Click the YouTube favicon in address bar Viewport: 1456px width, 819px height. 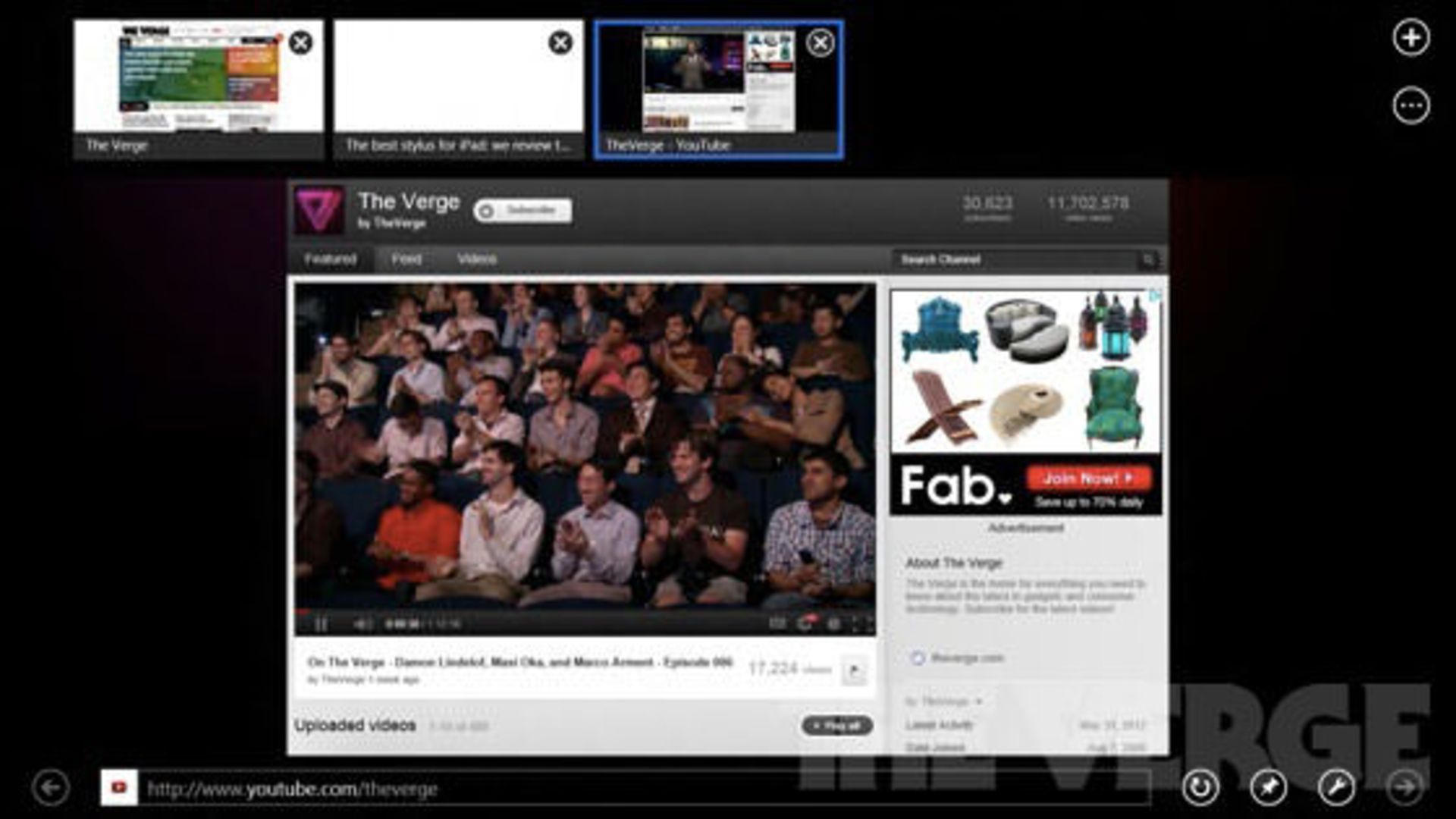[119, 788]
